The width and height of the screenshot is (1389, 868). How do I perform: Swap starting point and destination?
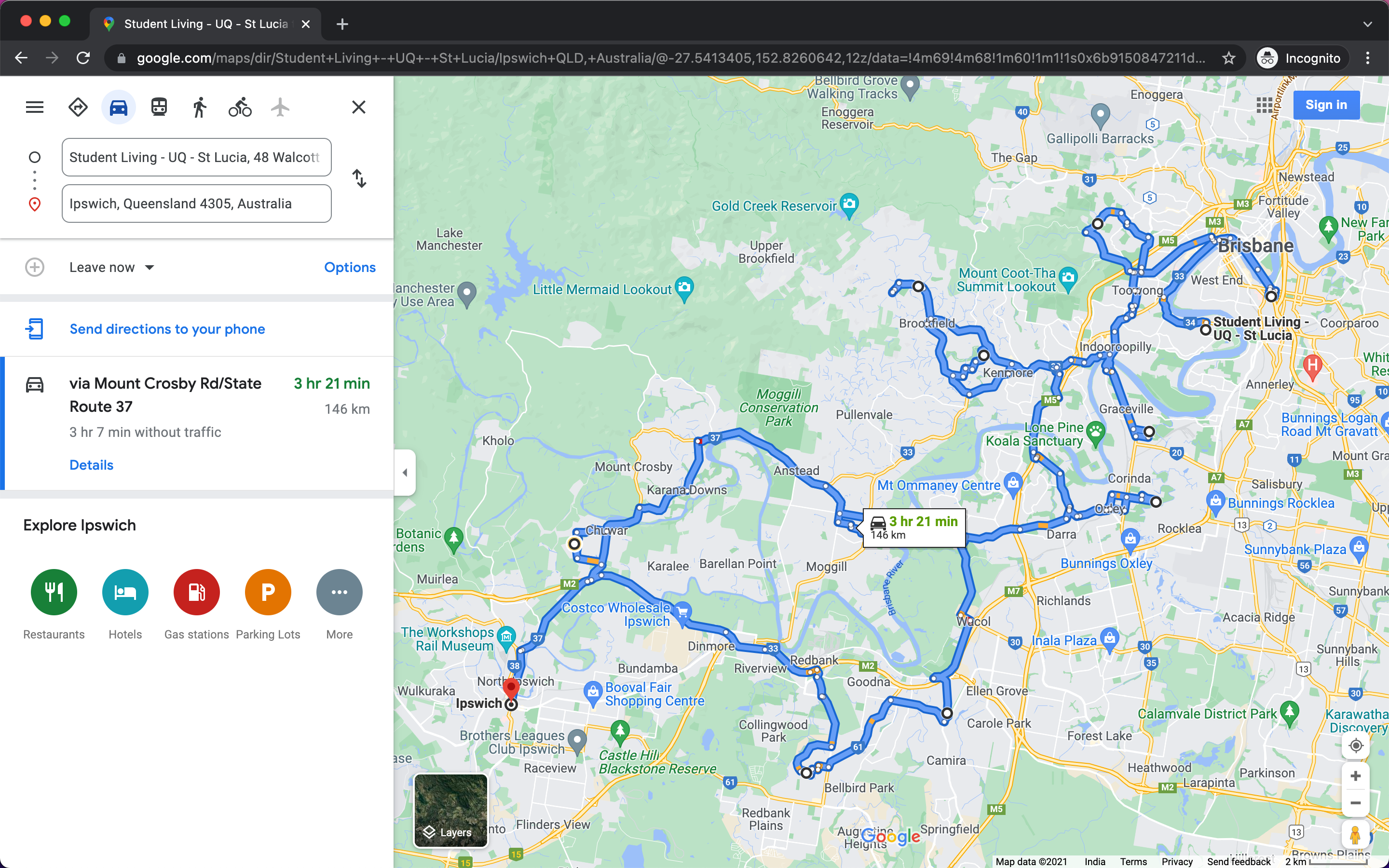coord(359,178)
